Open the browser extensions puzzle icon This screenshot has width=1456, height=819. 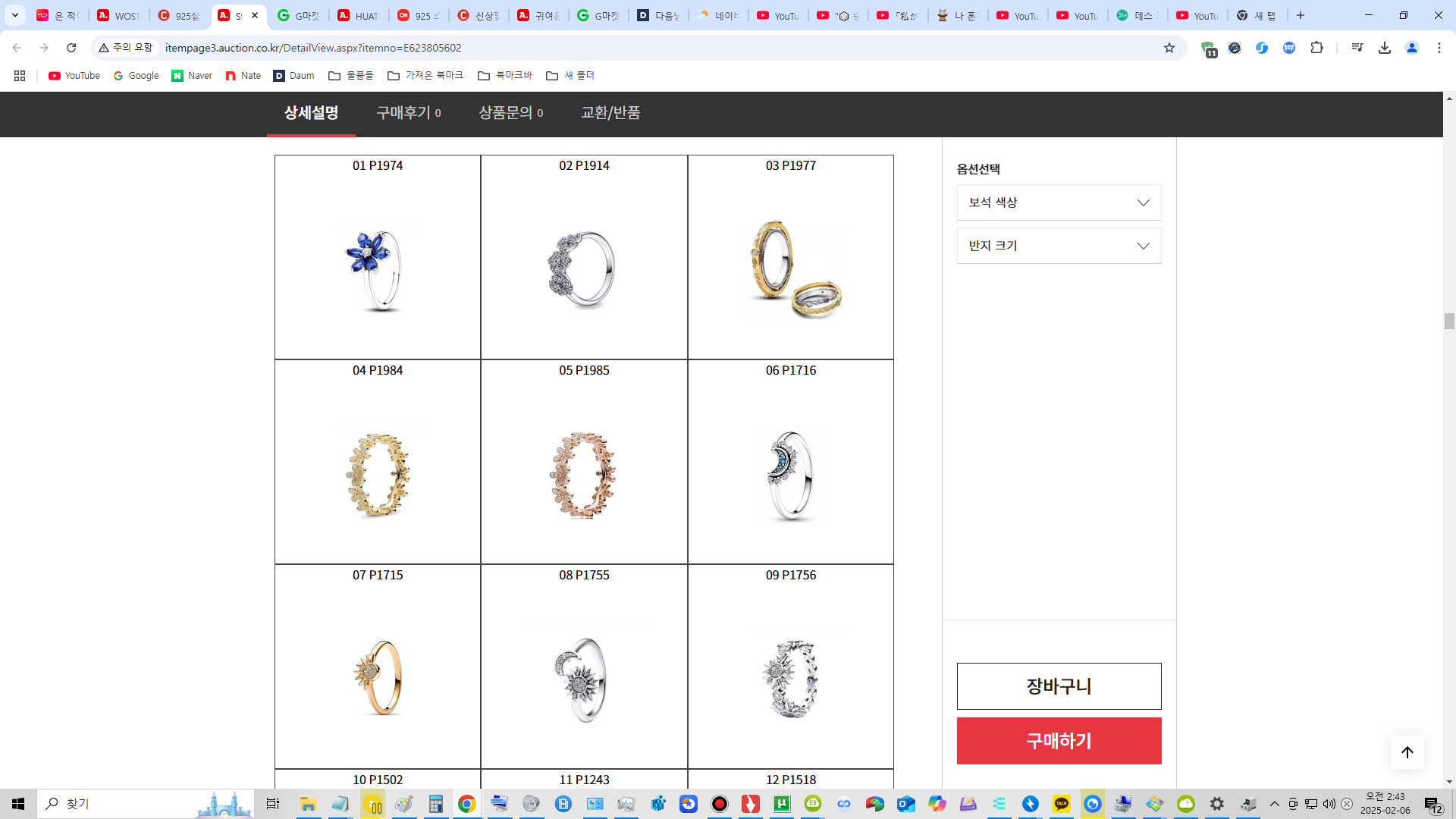click(1316, 48)
